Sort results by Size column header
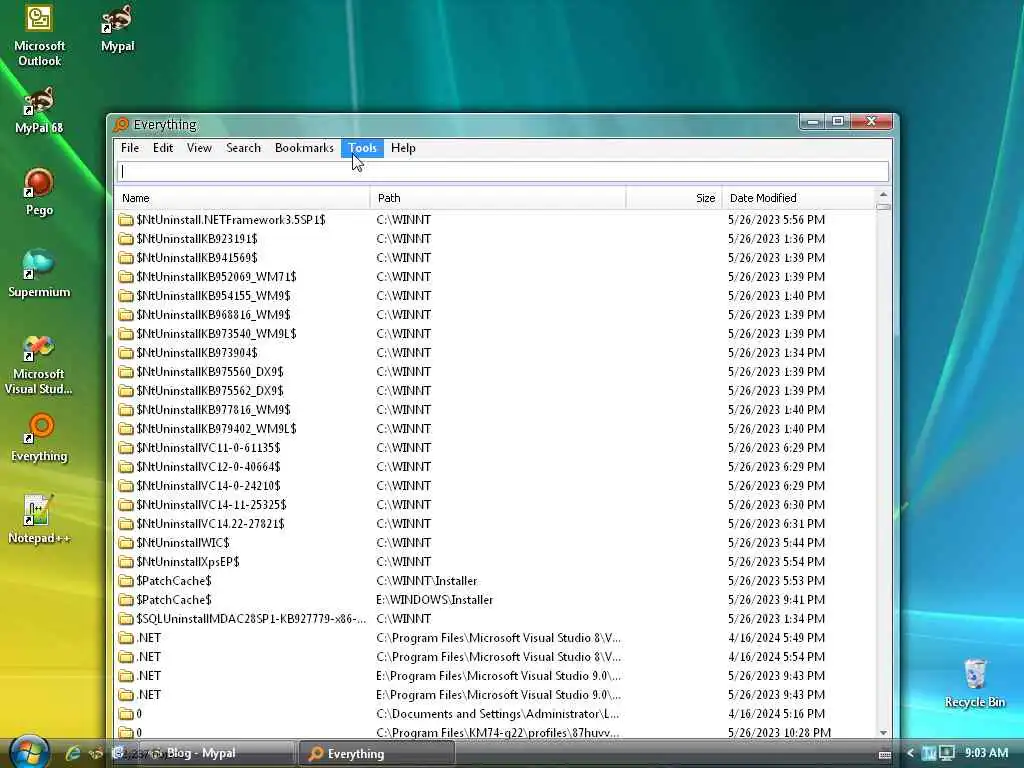 [674, 198]
